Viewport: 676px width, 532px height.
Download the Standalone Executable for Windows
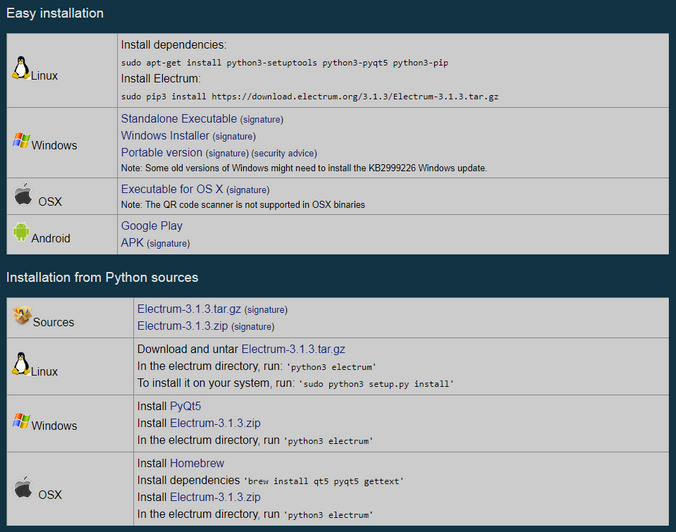[x=179, y=119]
